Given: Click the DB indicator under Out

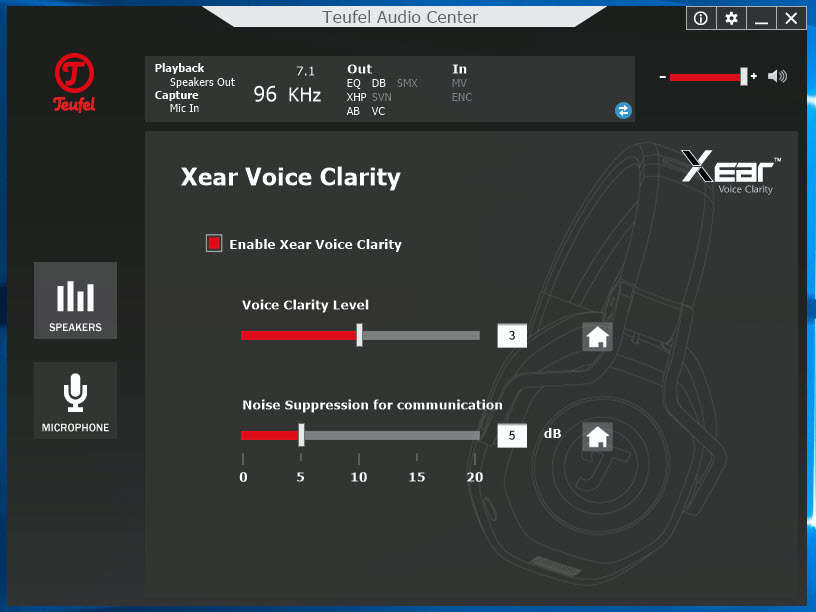Looking at the screenshot, I should point(378,83).
